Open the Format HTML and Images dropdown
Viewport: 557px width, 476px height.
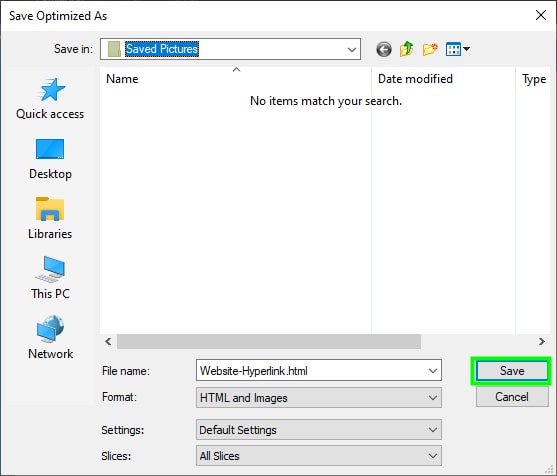[x=319, y=397]
